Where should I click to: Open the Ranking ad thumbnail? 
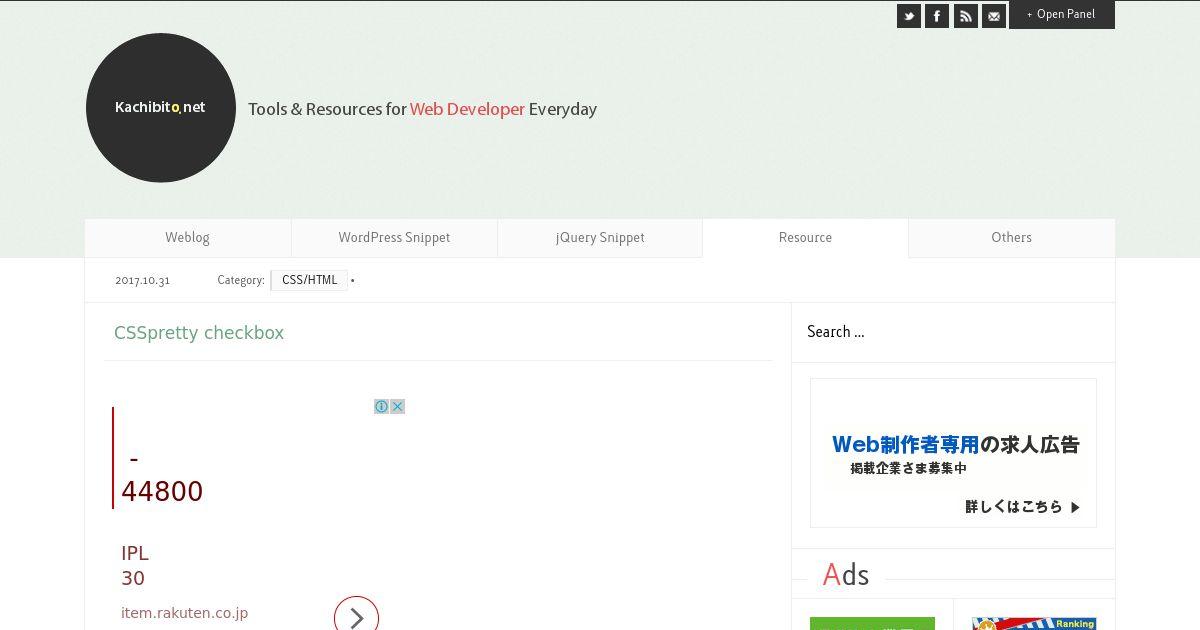[1034, 623]
